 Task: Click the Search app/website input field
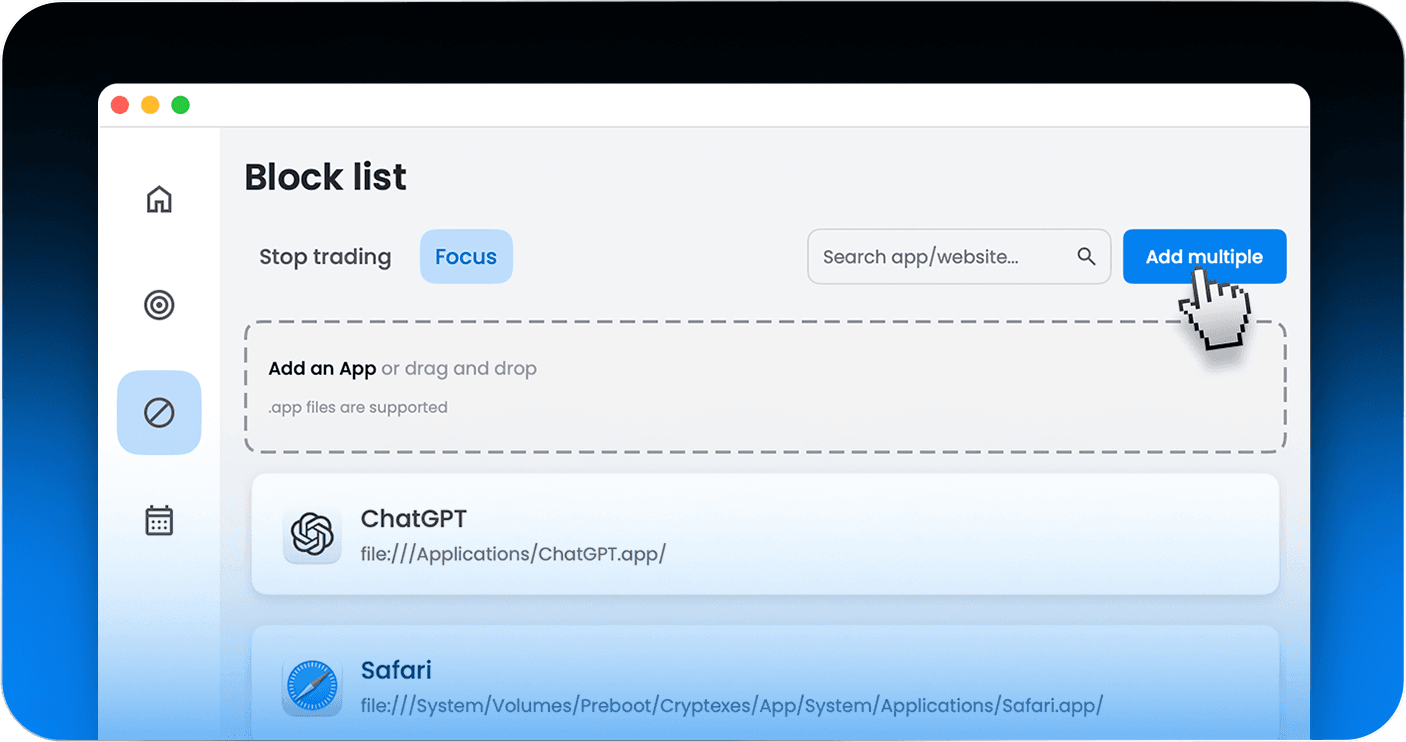pyautogui.click(x=940, y=257)
